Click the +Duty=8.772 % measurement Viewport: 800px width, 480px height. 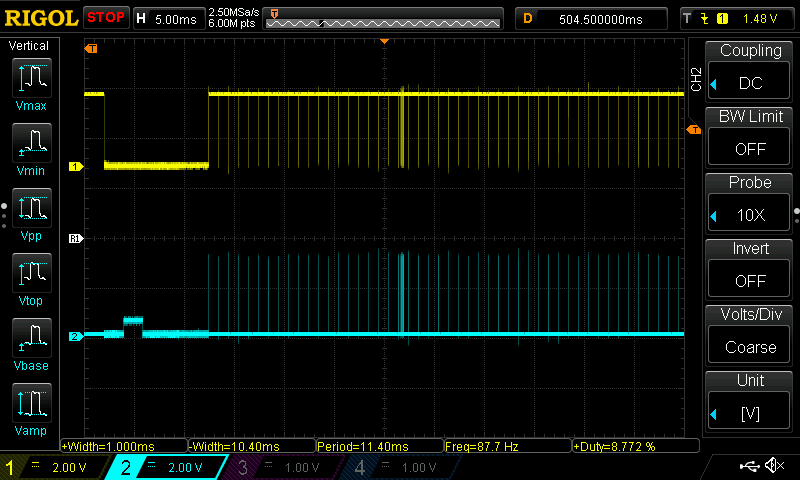(x=636, y=446)
